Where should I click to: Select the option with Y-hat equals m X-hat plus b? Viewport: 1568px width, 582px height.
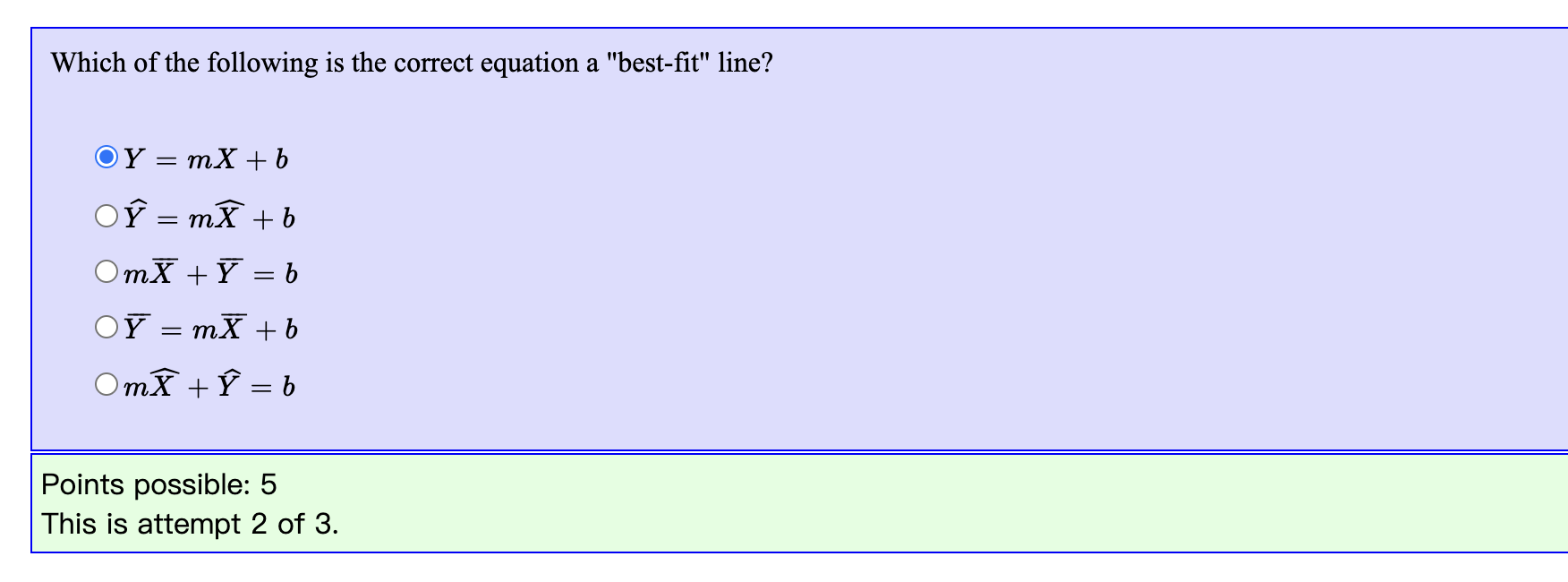tap(107, 214)
